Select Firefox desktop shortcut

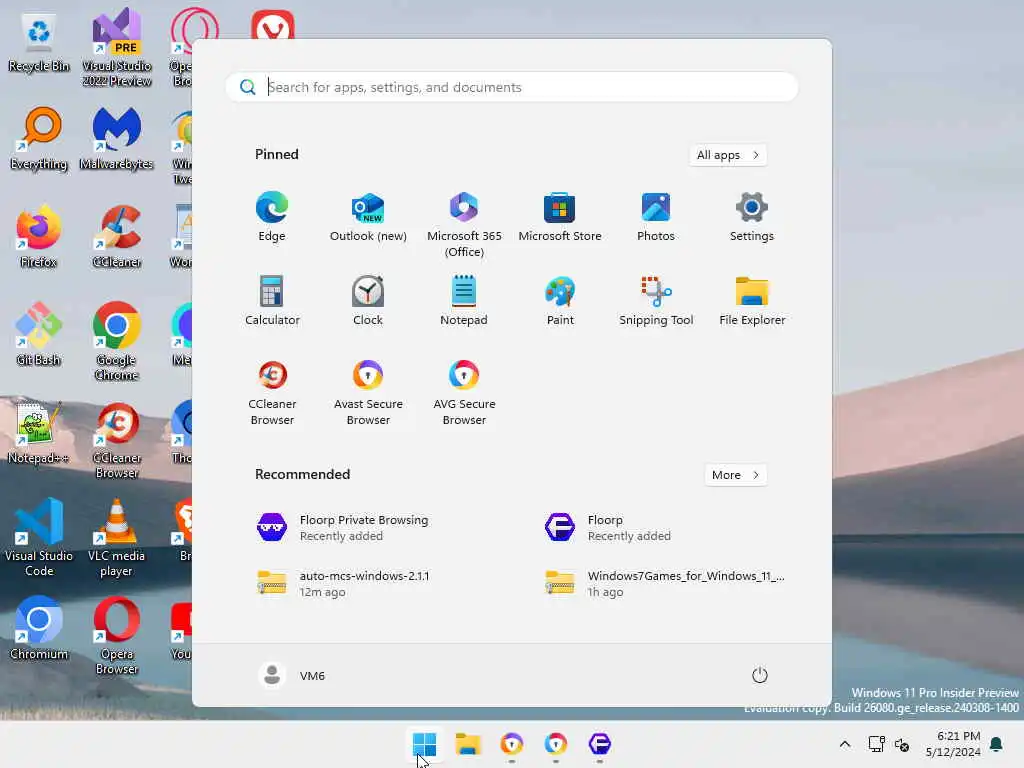click(x=39, y=236)
